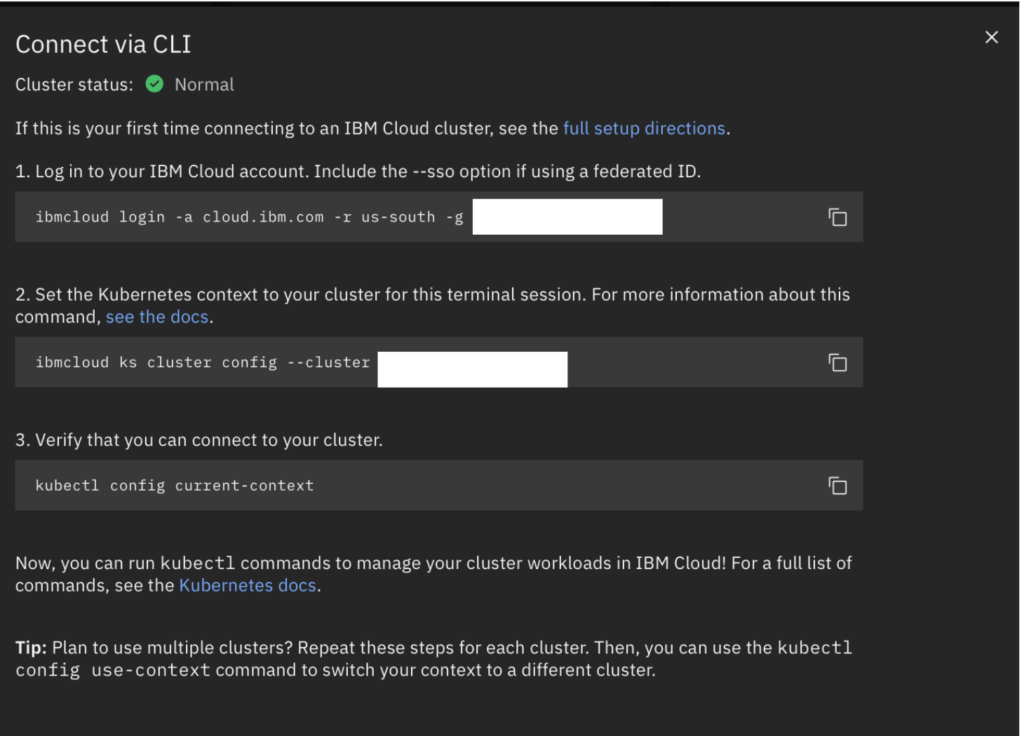
Task: Click step 1 Log in instruction text
Action: [x=358, y=171]
